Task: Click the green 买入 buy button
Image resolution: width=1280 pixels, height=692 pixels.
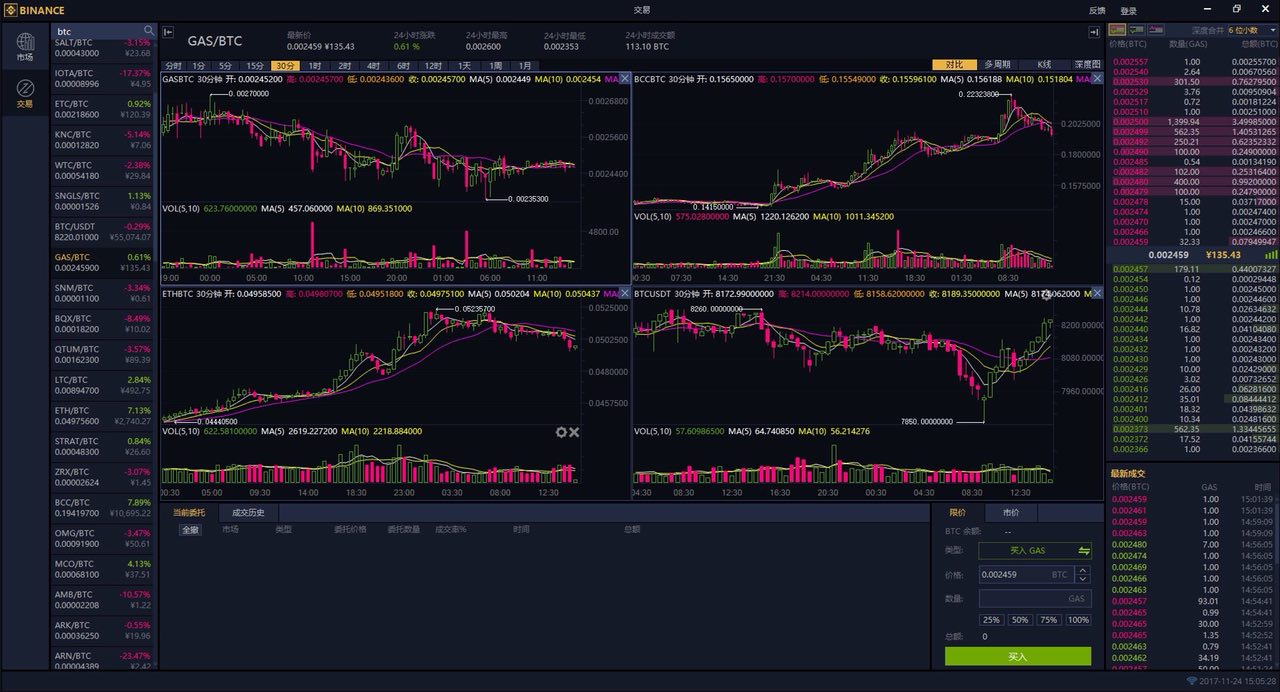Action: point(1018,657)
